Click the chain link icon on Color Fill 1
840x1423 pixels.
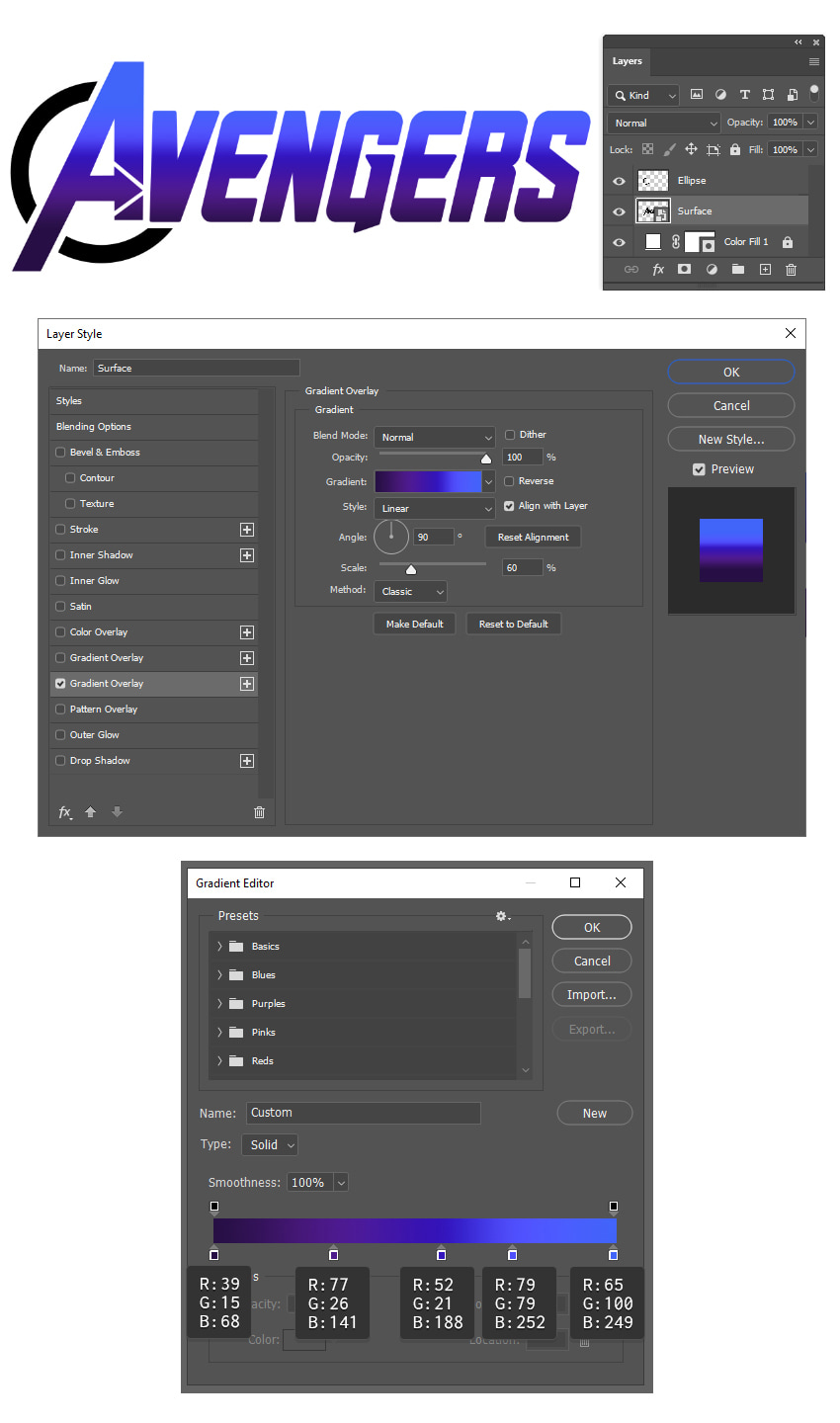pyautogui.click(x=676, y=241)
